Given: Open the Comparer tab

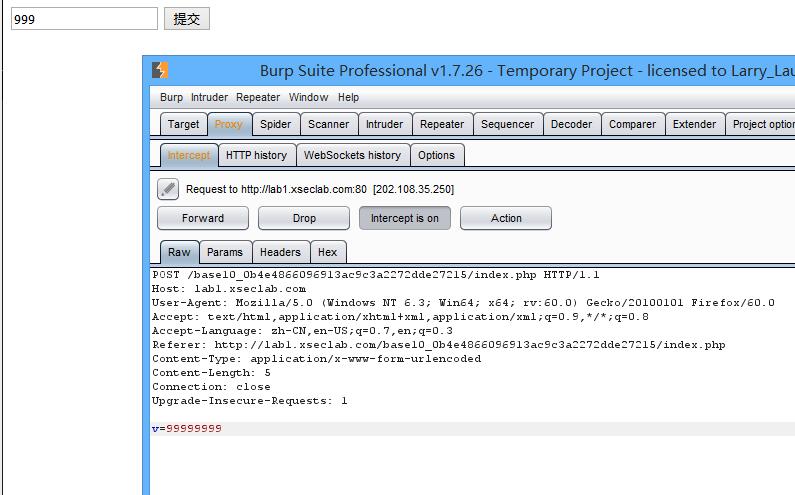Looking at the screenshot, I should tap(632, 124).
